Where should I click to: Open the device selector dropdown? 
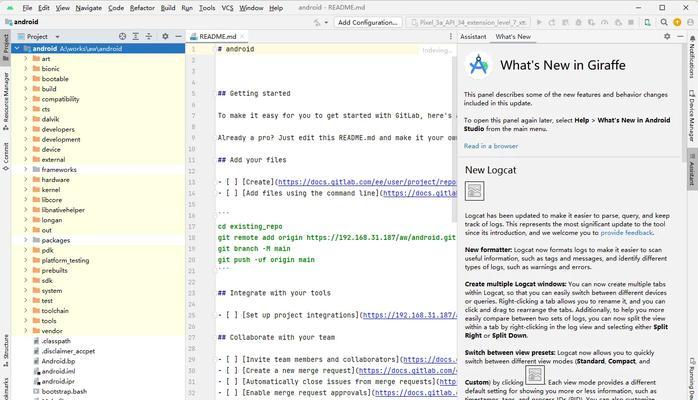click(468, 22)
